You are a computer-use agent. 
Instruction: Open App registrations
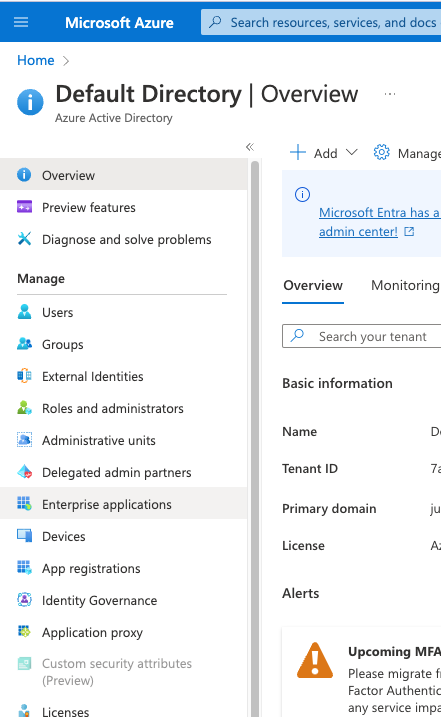click(x=124, y=568)
